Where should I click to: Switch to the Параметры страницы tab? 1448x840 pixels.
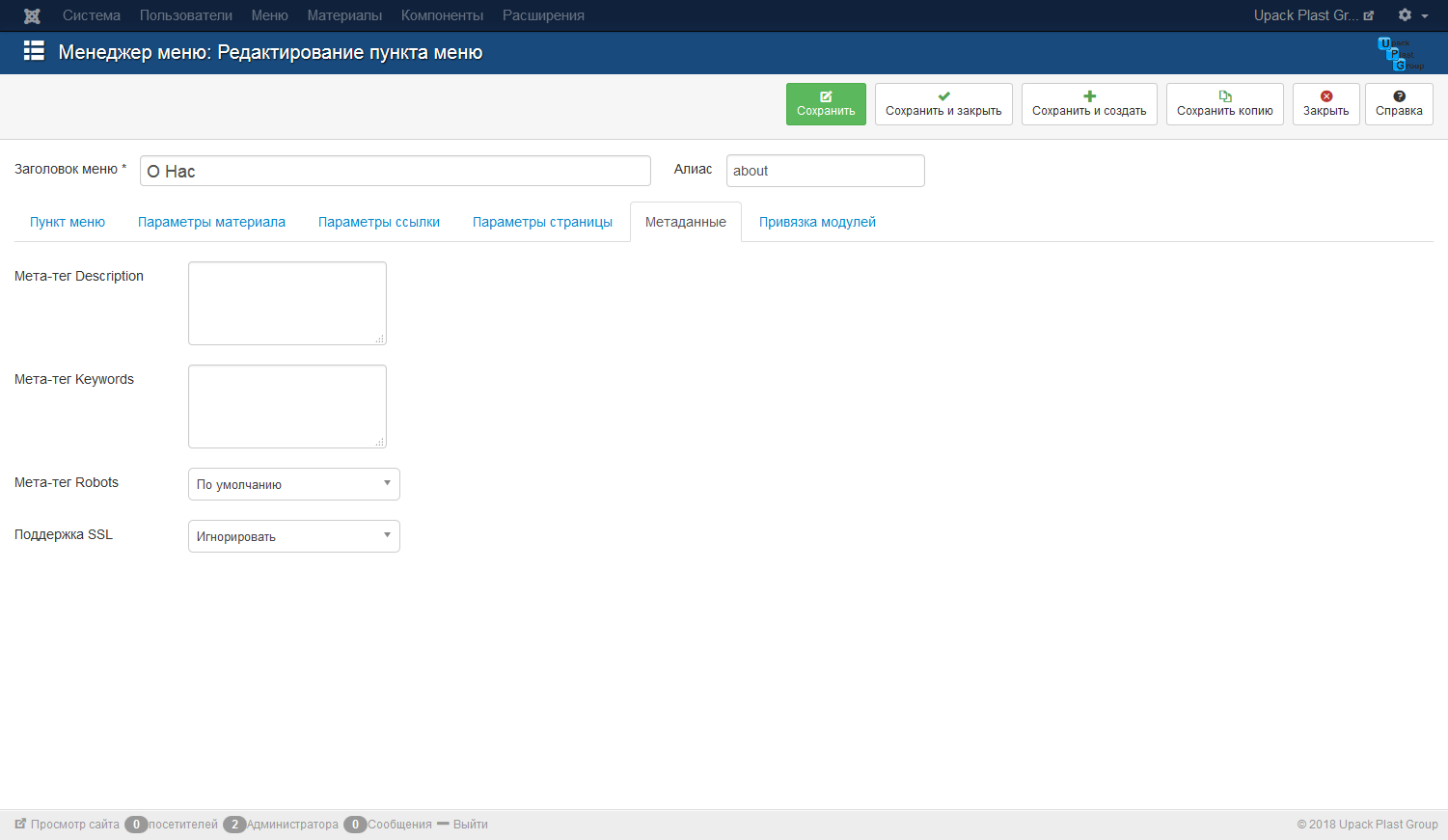[x=542, y=222]
